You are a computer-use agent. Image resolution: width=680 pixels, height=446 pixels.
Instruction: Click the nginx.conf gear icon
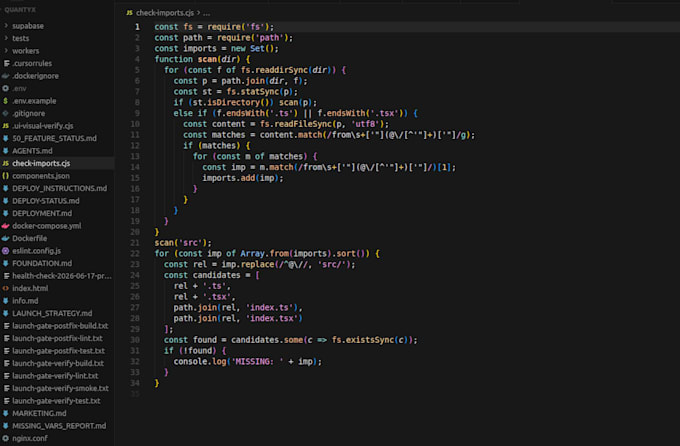pos(6,439)
